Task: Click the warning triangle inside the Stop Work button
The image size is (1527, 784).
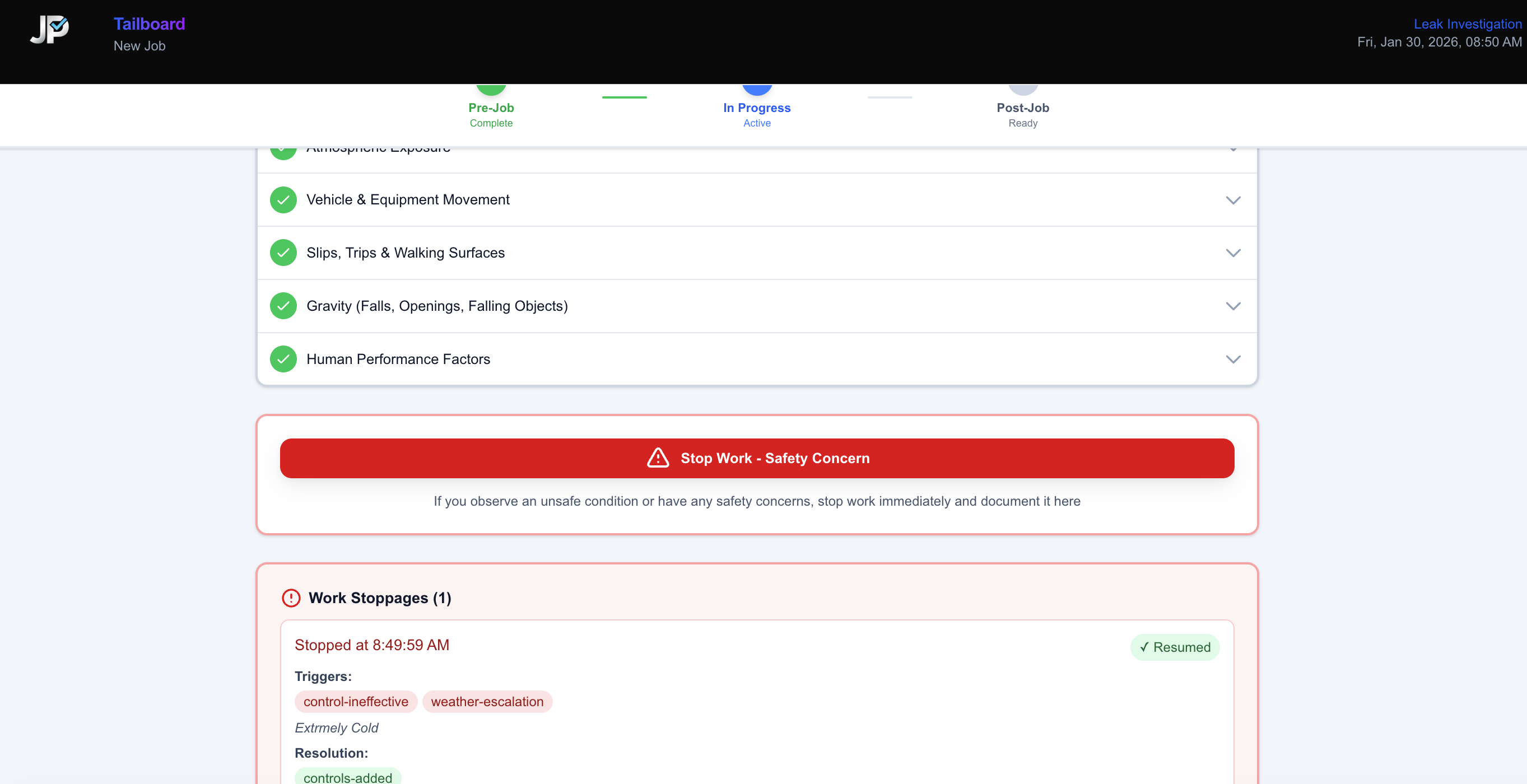Action: [x=658, y=458]
